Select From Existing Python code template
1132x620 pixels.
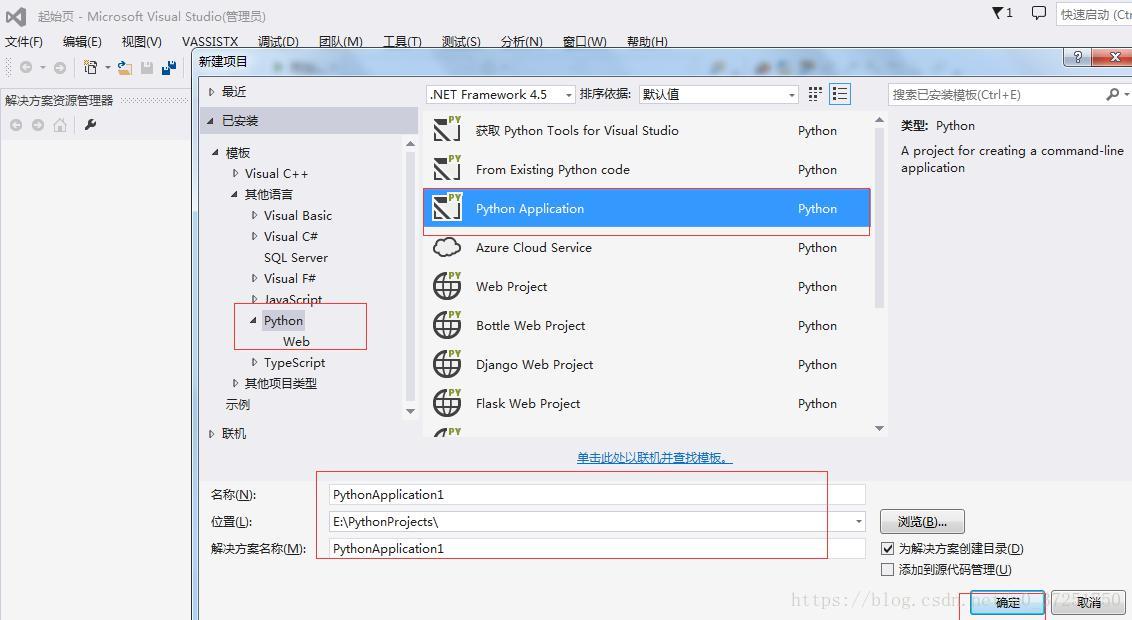[647, 170]
